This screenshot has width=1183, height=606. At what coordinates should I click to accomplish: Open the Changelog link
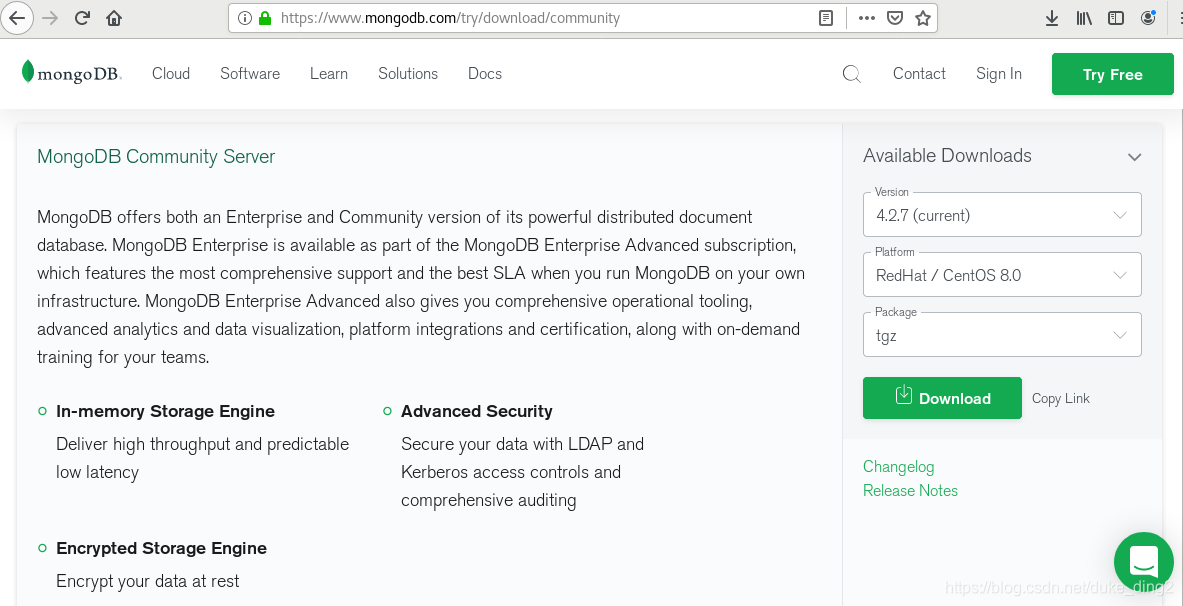(x=898, y=467)
